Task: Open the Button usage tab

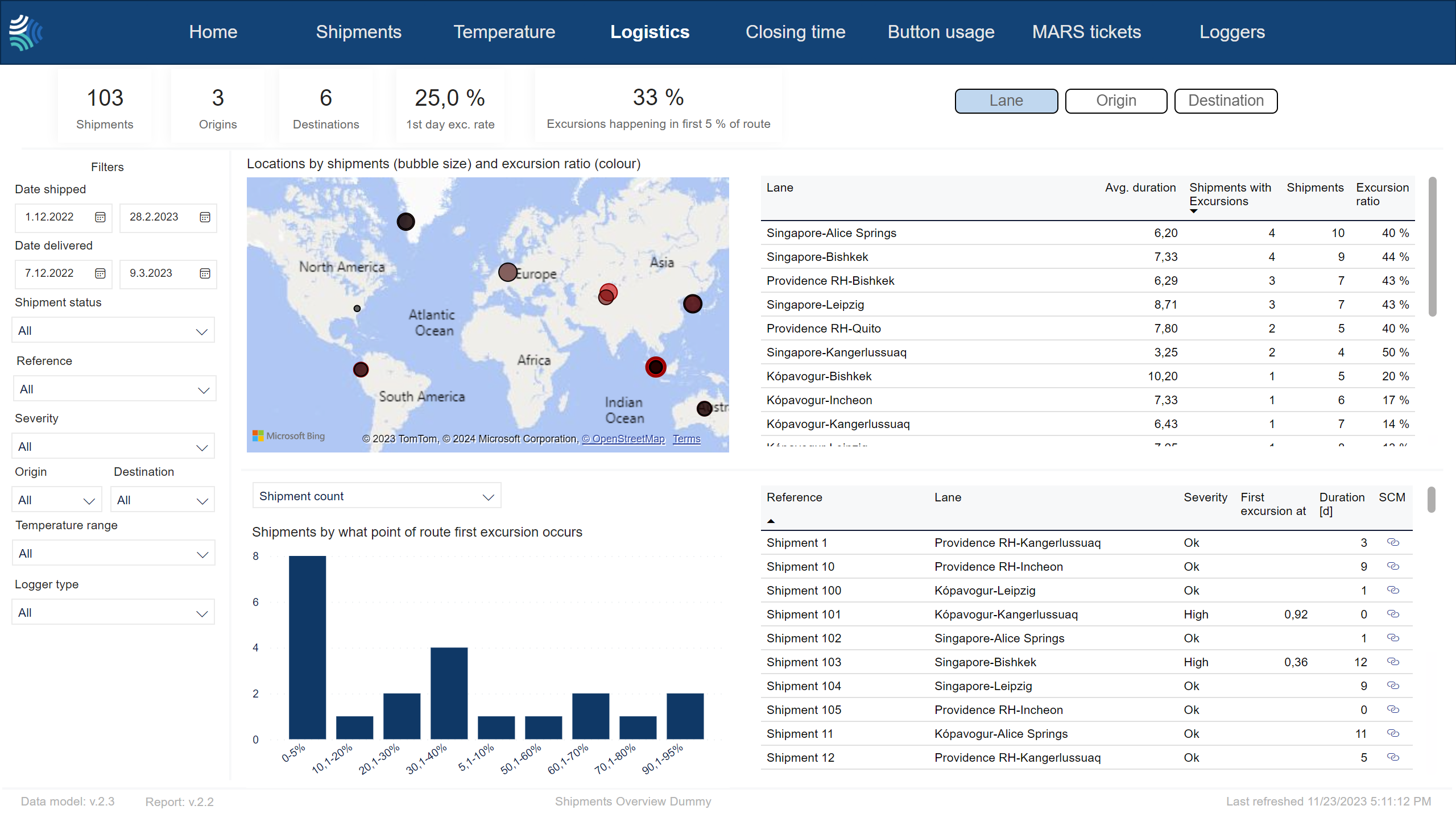Action: (941, 32)
